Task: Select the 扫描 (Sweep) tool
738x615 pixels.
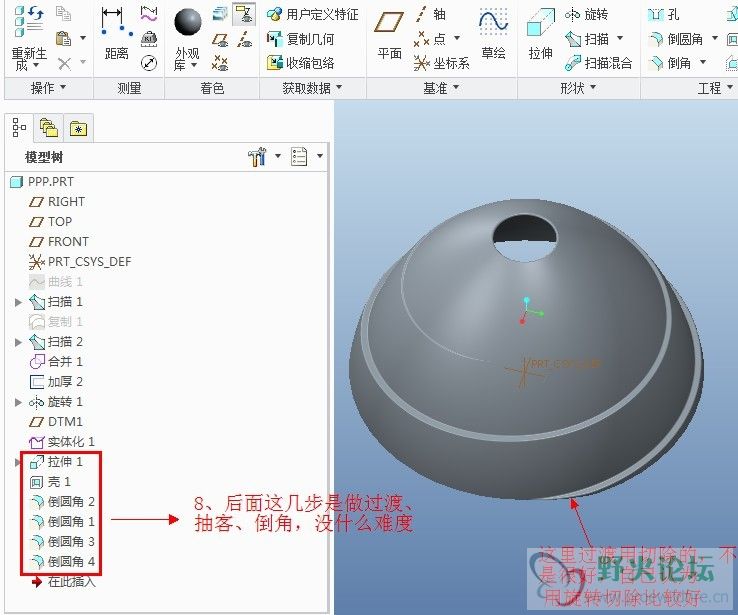Action: pos(587,39)
